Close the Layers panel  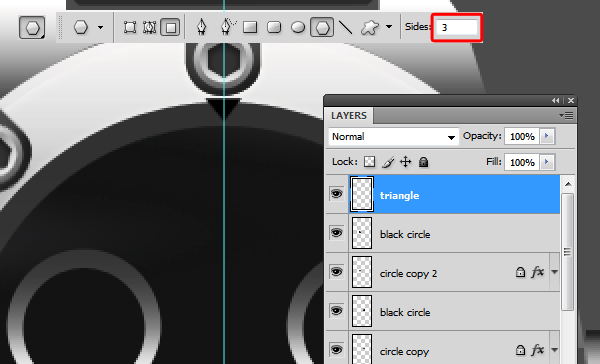coord(571,100)
